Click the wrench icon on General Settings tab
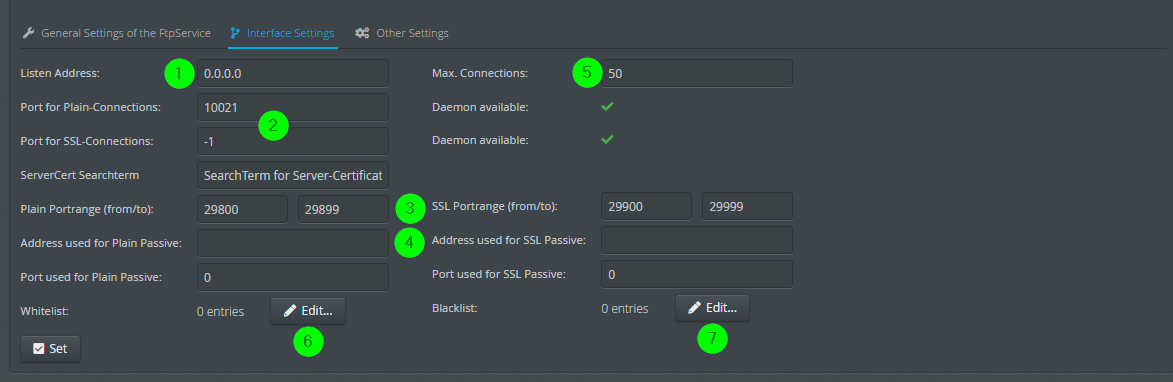Viewport: 1173px width, 382px height. [x=28, y=33]
